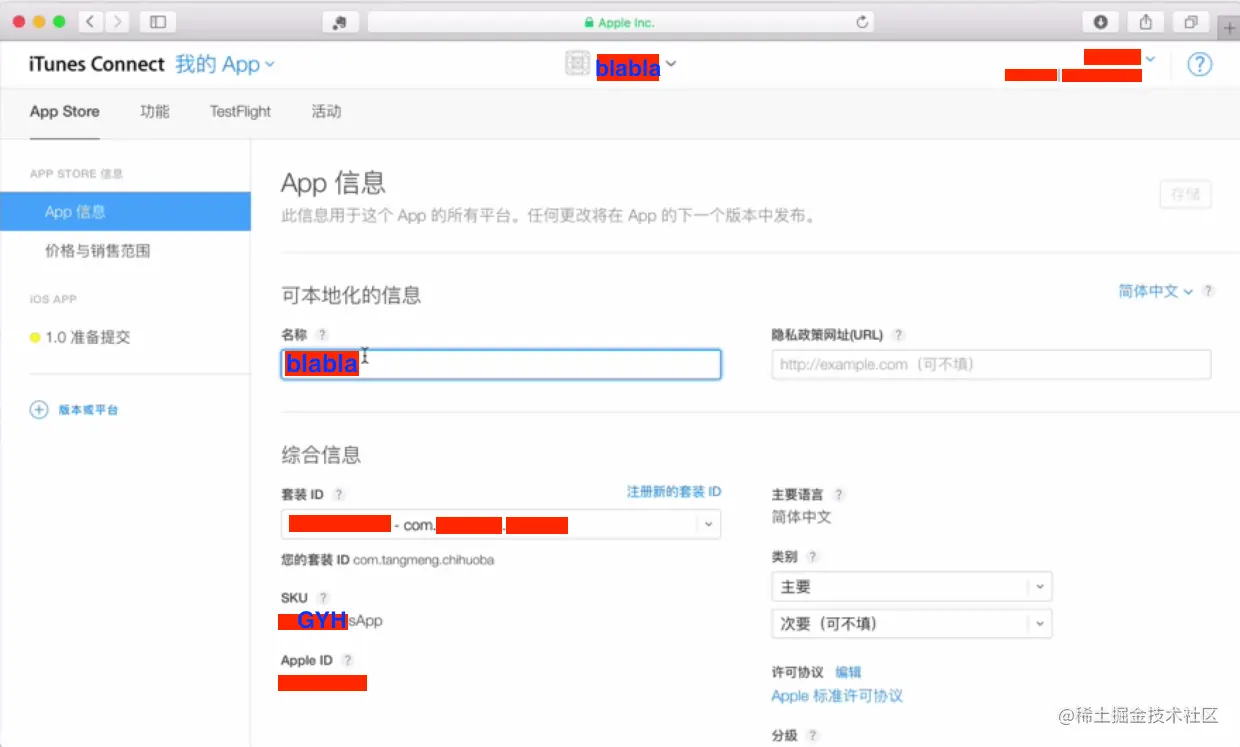Image resolution: width=1240 pixels, height=747 pixels.
Task: Click the app icon placeholder beside blabla
Action: click(x=577, y=64)
